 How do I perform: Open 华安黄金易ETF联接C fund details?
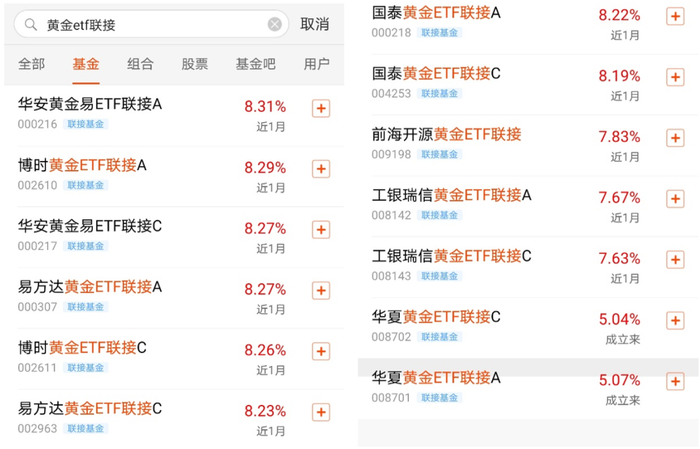pyautogui.click(x=90, y=227)
